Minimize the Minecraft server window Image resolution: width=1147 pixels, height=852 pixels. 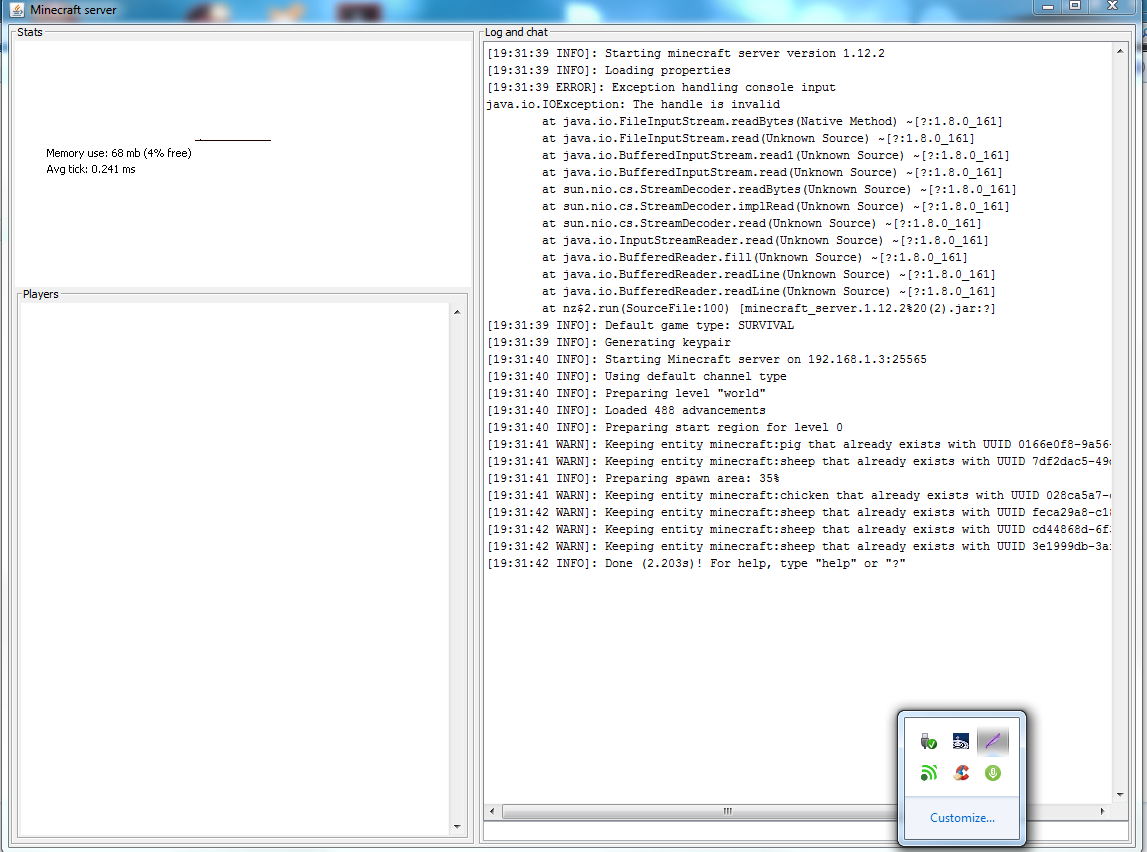1048,6
